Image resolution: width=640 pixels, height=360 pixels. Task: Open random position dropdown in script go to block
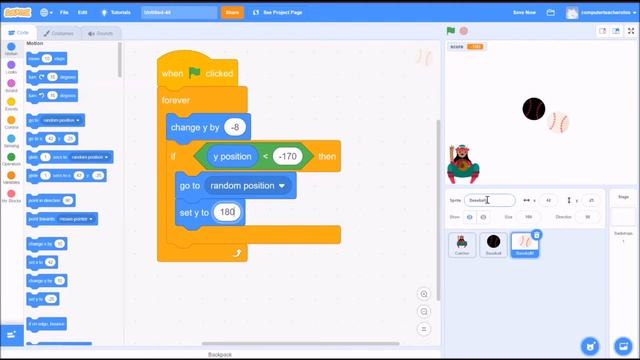coord(247,186)
